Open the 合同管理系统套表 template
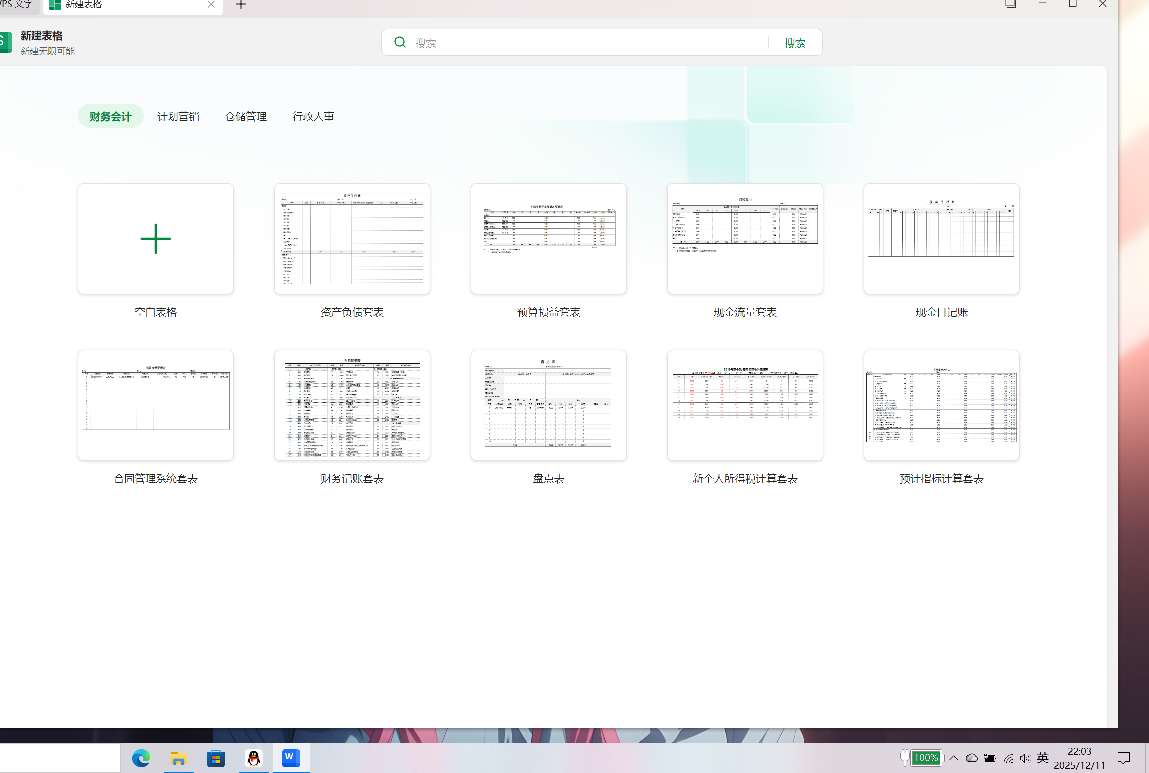The height and width of the screenshot is (773, 1149). pyautogui.click(x=155, y=405)
